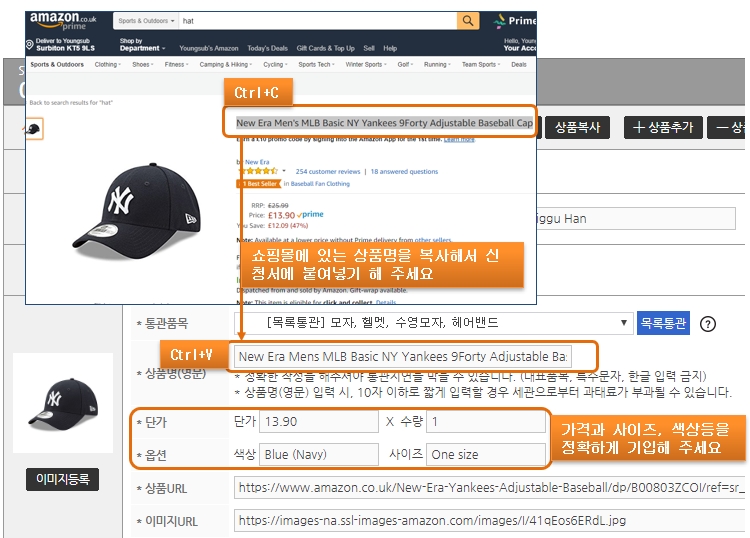Click the cap image preview in the form

[63, 403]
